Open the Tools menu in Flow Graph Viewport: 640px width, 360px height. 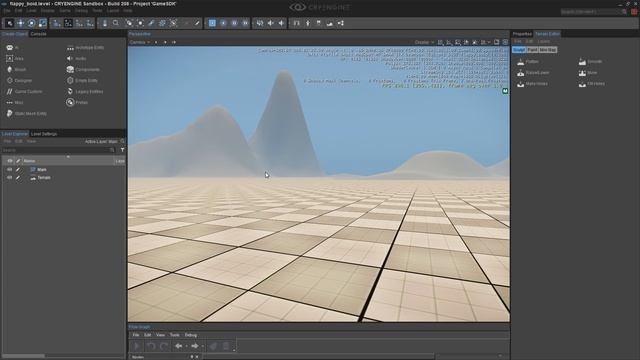(x=175, y=335)
